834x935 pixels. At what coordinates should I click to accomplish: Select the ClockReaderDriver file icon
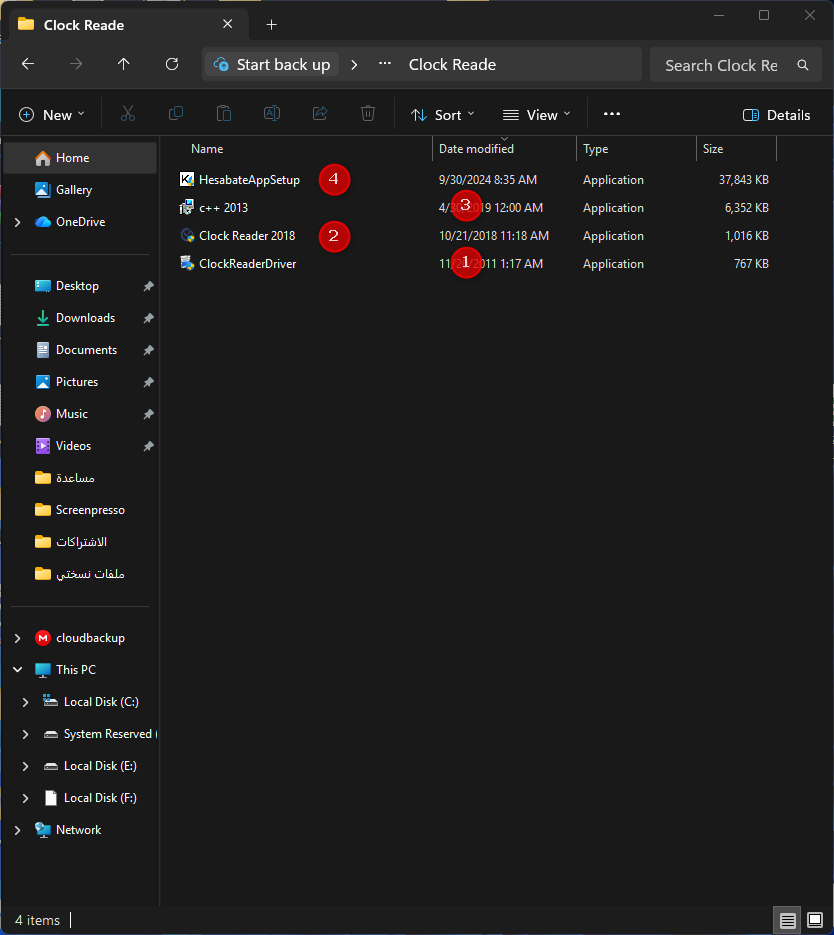coord(187,263)
